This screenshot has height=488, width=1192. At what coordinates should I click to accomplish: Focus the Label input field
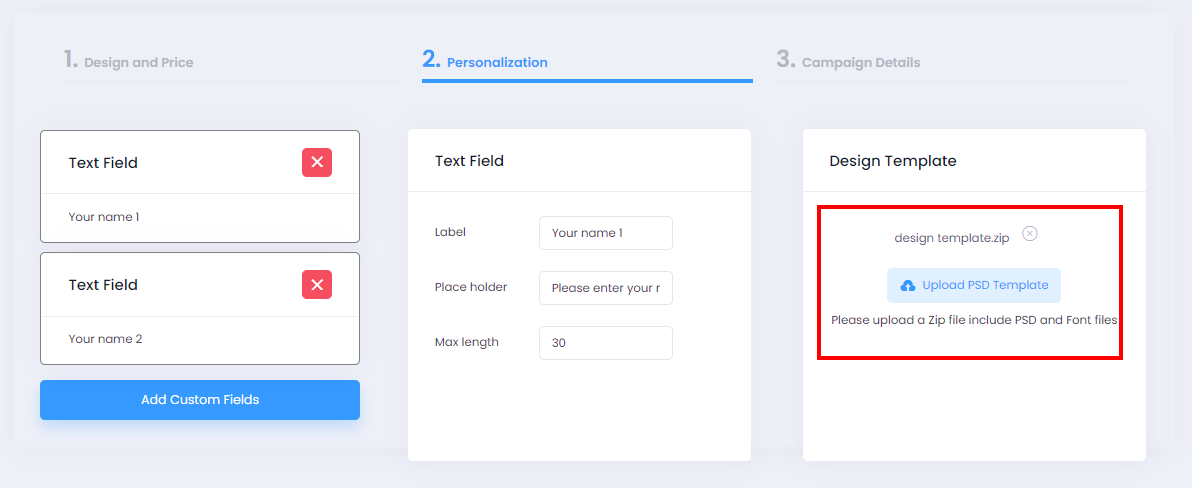coord(606,233)
